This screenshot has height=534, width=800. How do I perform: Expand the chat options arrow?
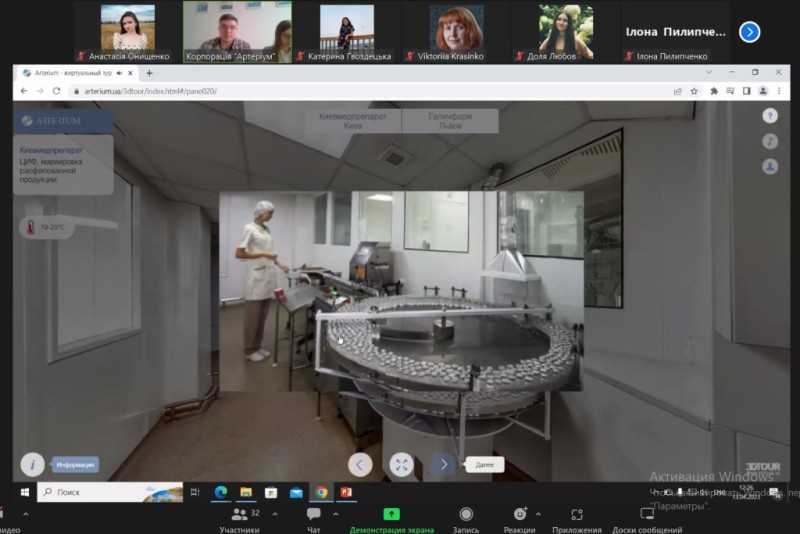coord(335,514)
